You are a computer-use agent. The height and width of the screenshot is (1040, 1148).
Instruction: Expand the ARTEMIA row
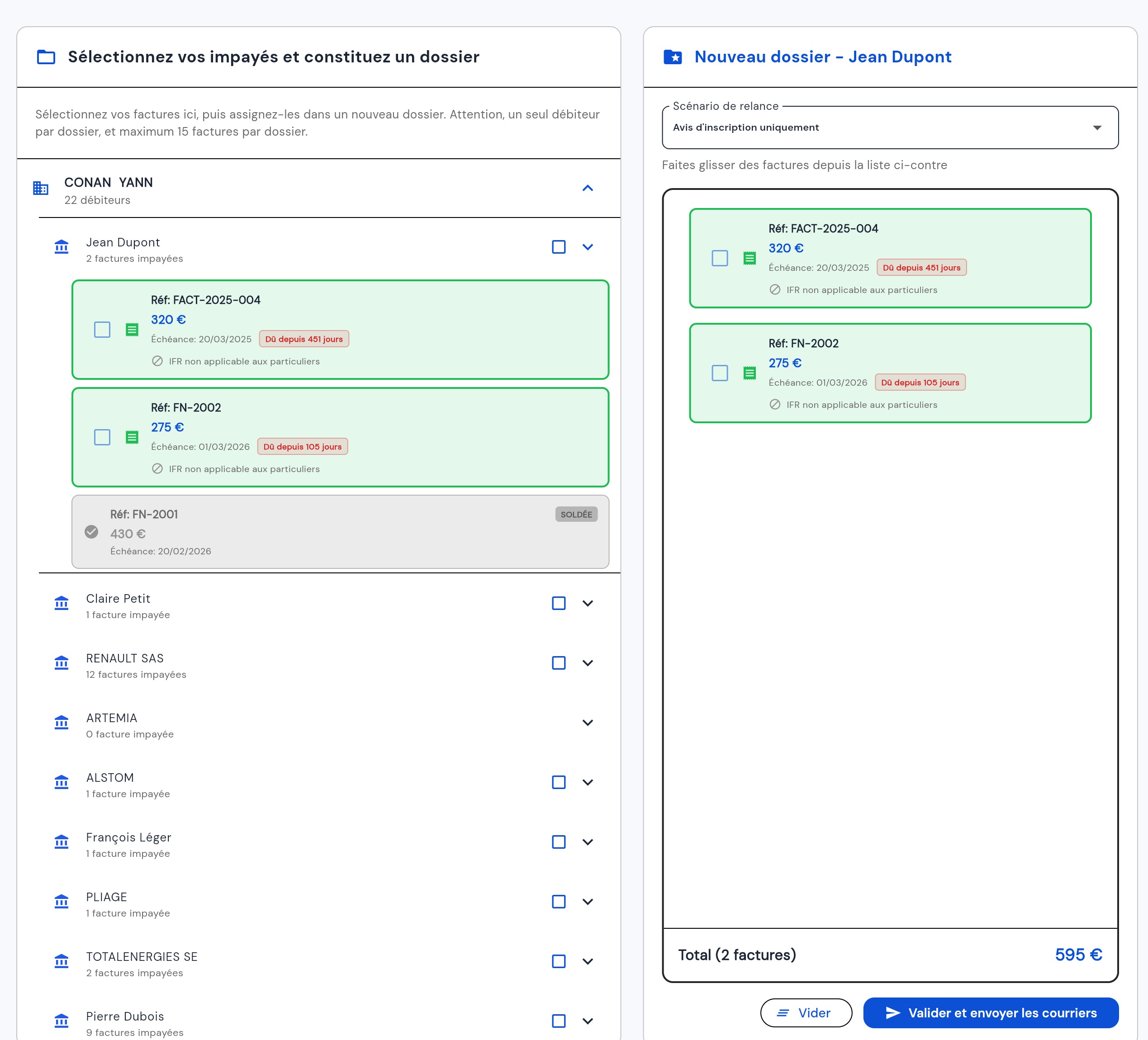coord(588,723)
